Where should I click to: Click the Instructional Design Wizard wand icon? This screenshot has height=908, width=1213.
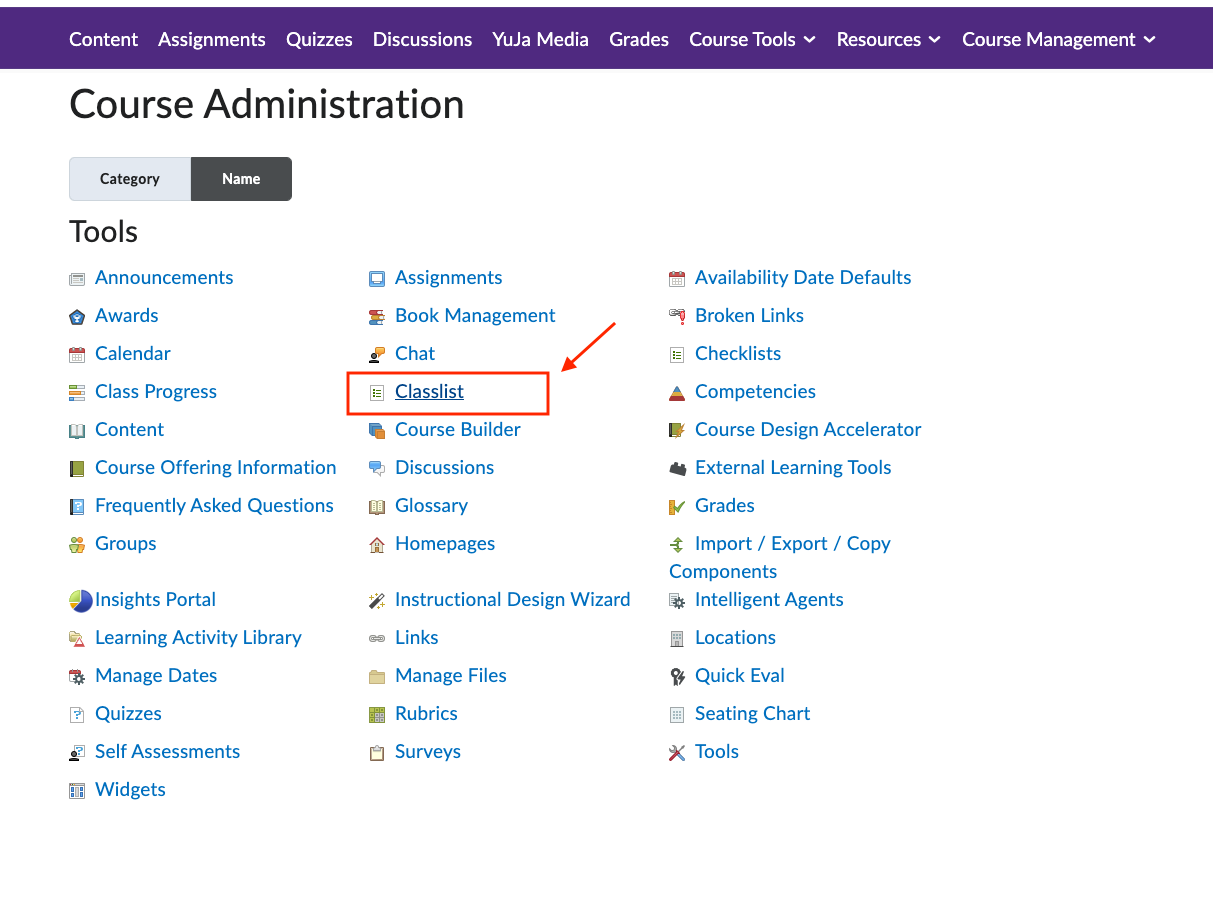click(377, 601)
